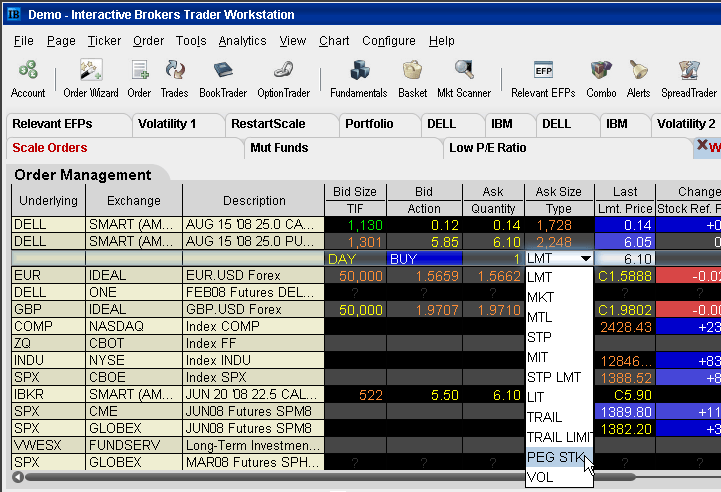Switch to the Volatility 2 tab
Image resolution: width=721 pixels, height=492 pixels.
686,124
